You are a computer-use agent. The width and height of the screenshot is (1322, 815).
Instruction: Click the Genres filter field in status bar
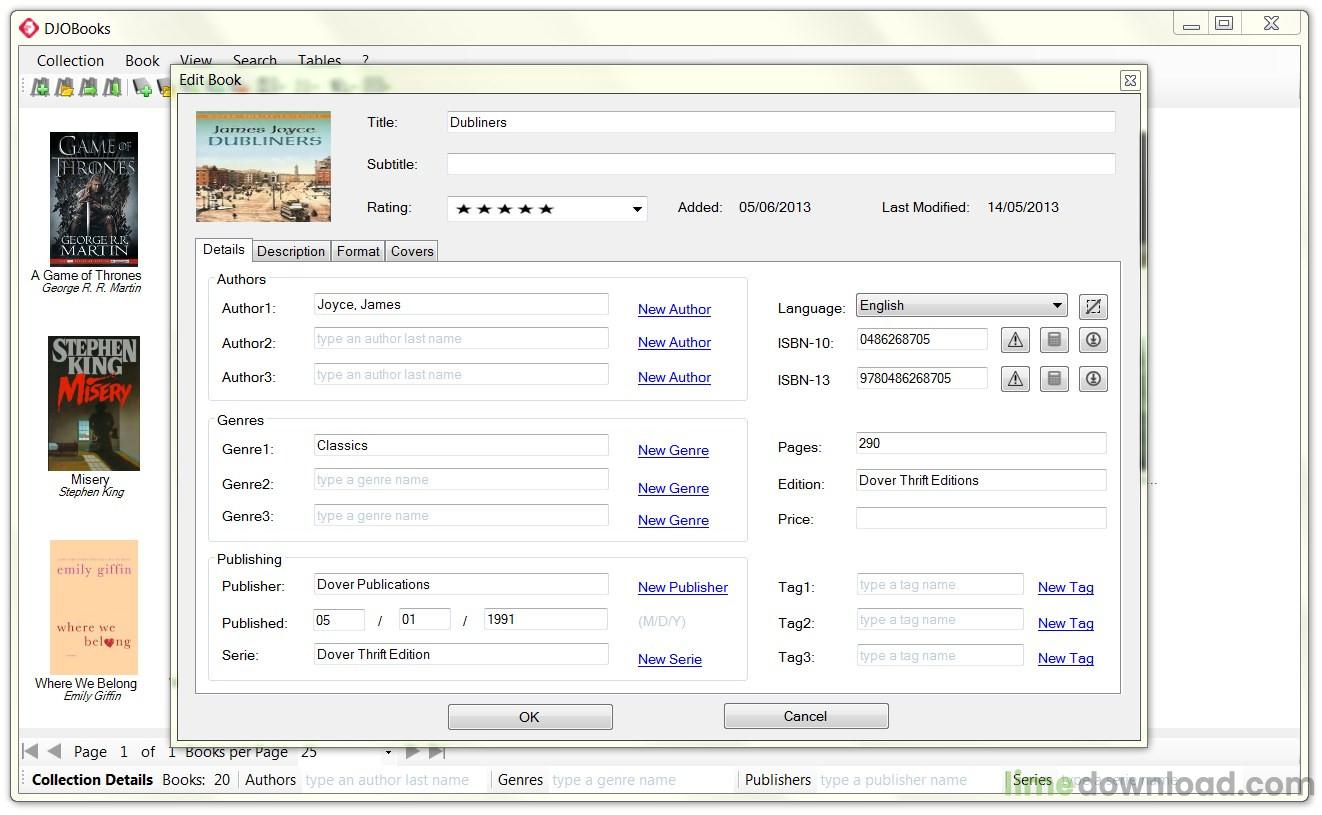pyautogui.click(x=642, y=780)
